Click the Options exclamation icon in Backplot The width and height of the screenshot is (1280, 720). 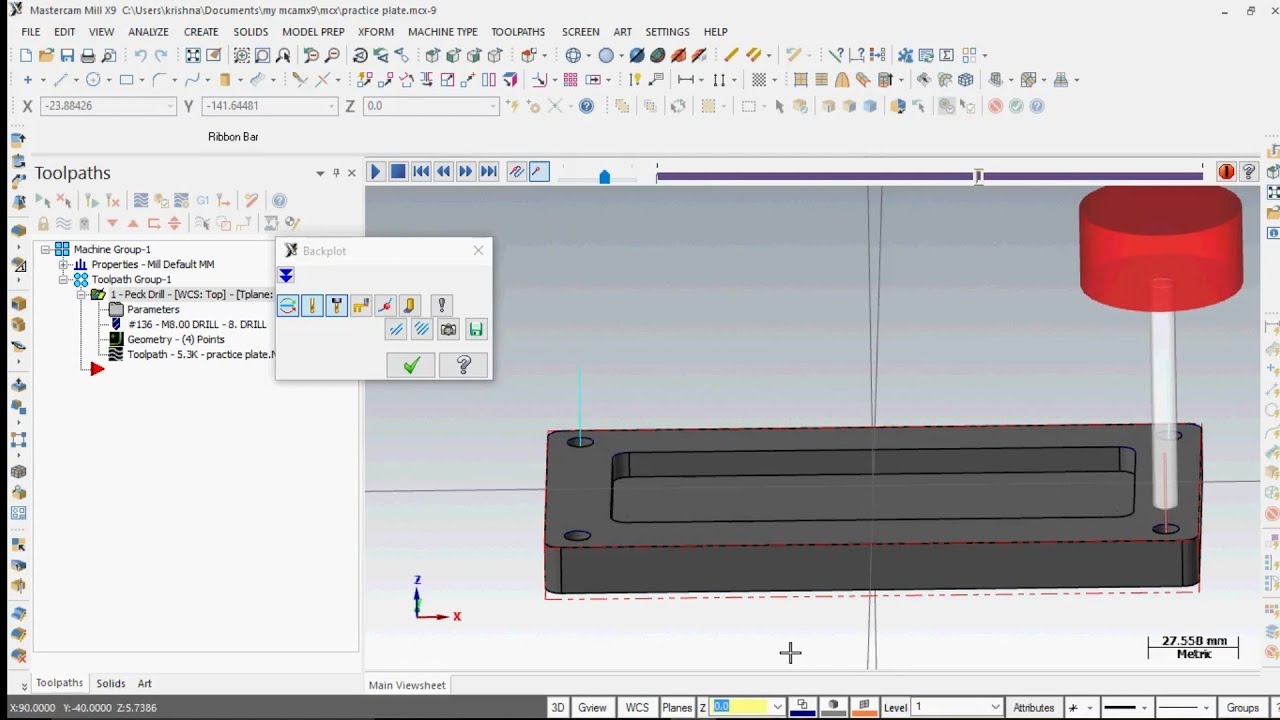[x=442, y=306]
